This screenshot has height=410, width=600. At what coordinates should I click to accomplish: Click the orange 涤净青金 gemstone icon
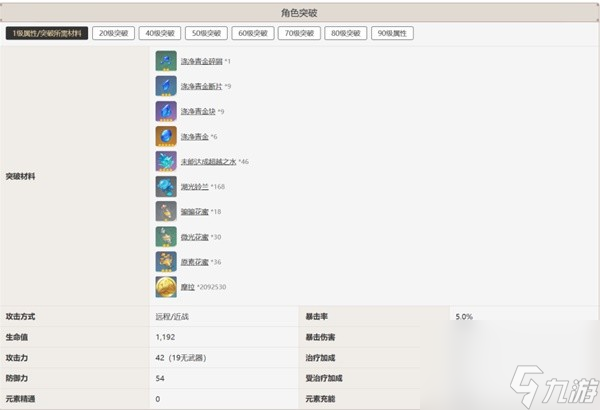pos(166,136)
